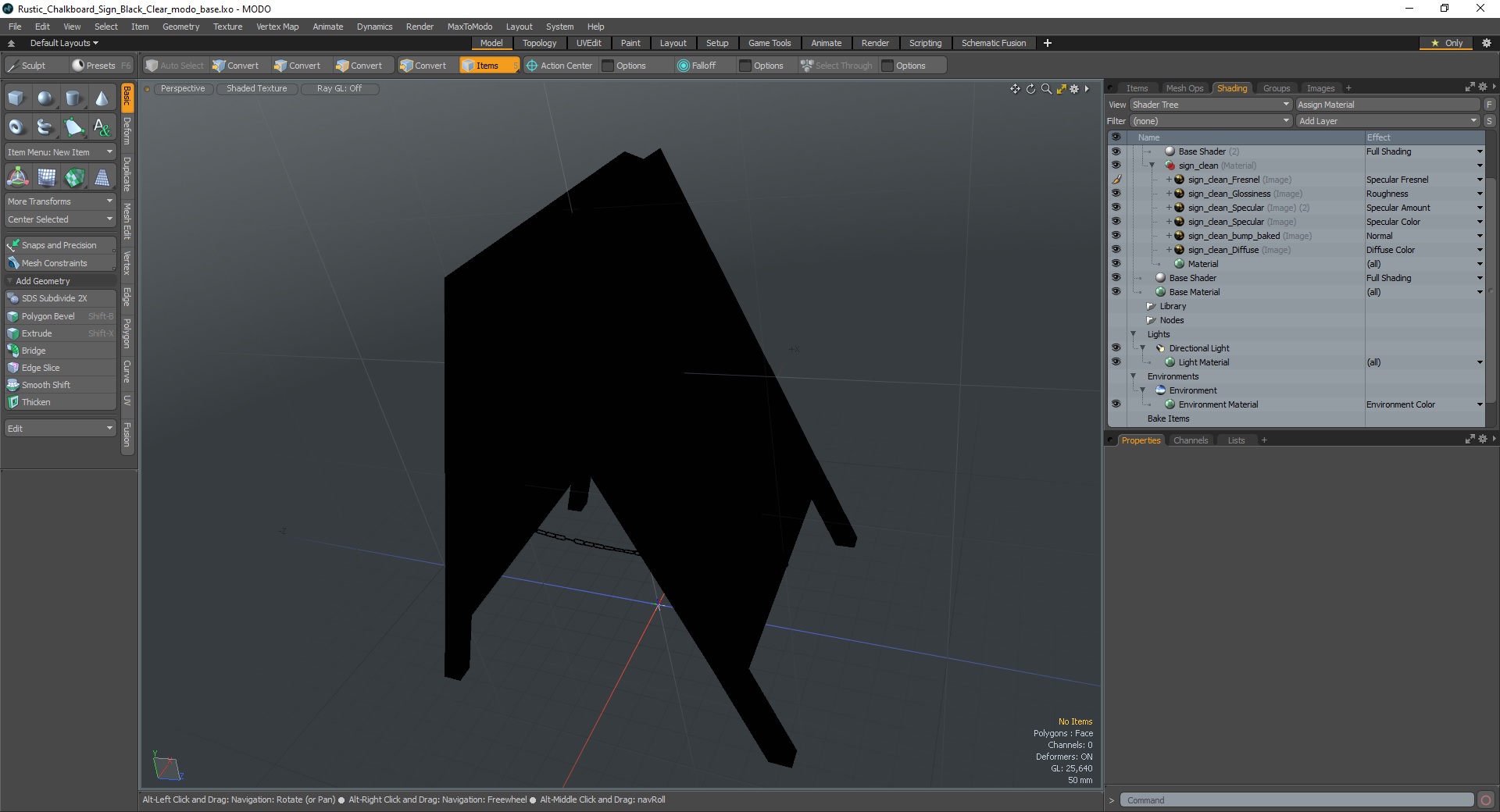
Task: Click the Presets button
Action: [101, 66]
